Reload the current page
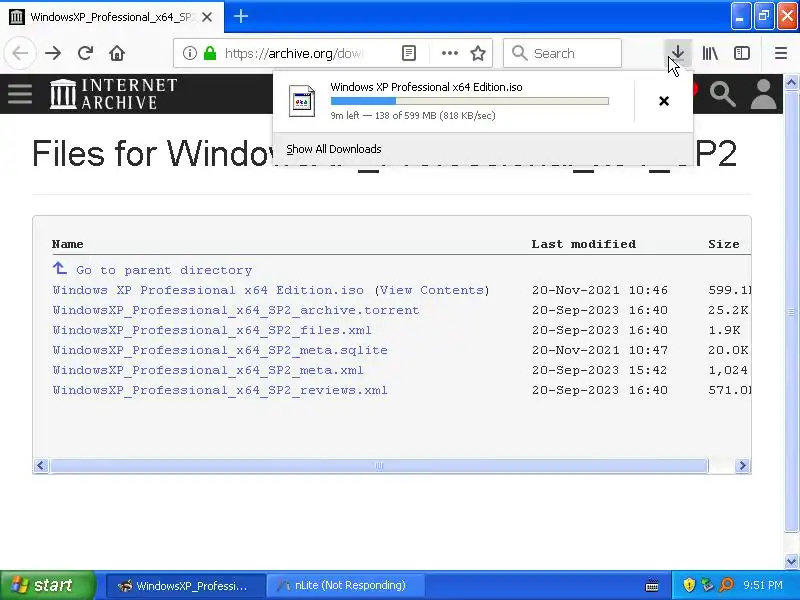800x600 pixels. pos(85,53)
